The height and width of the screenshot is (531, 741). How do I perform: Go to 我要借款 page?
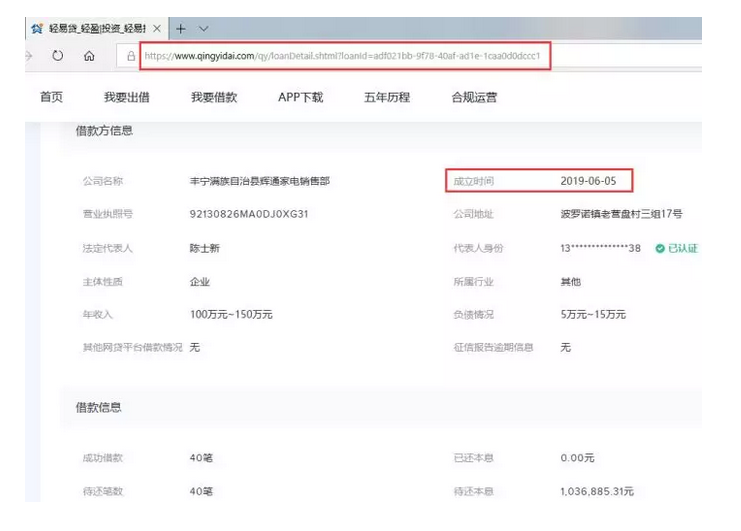coord(214,97)
